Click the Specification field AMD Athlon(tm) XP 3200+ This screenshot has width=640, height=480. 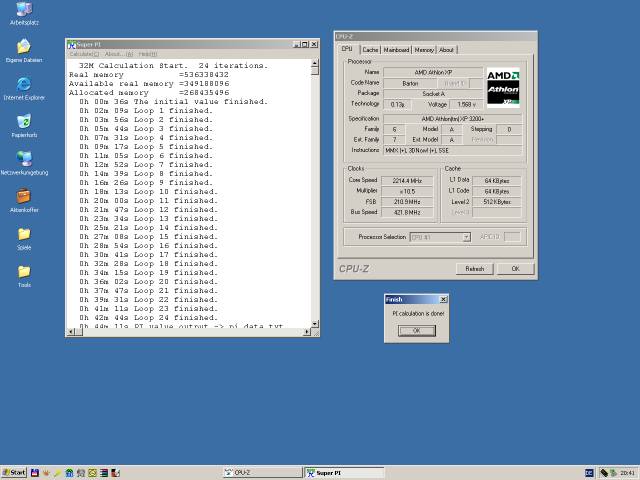coord(453,119)
